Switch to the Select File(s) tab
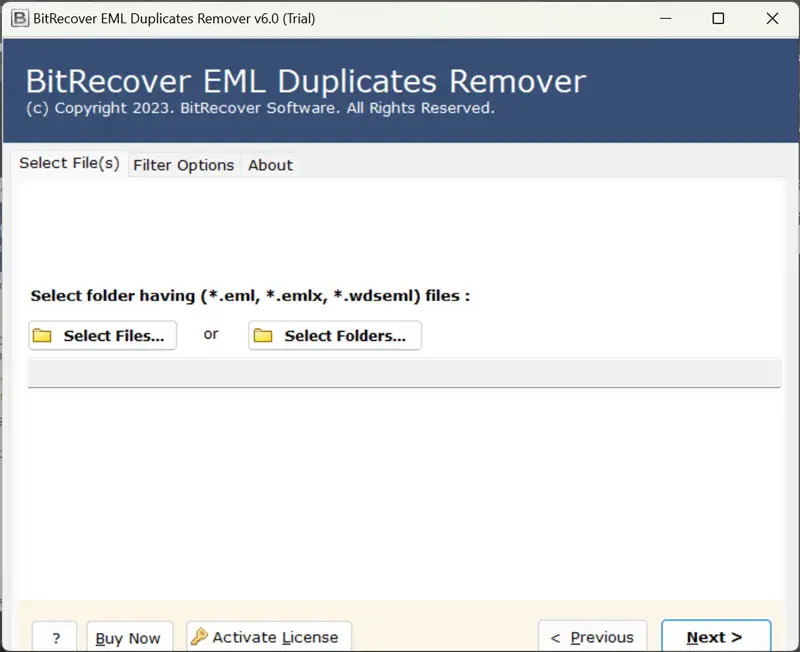Screen dimensions: 800x652 tap(69, 164)
